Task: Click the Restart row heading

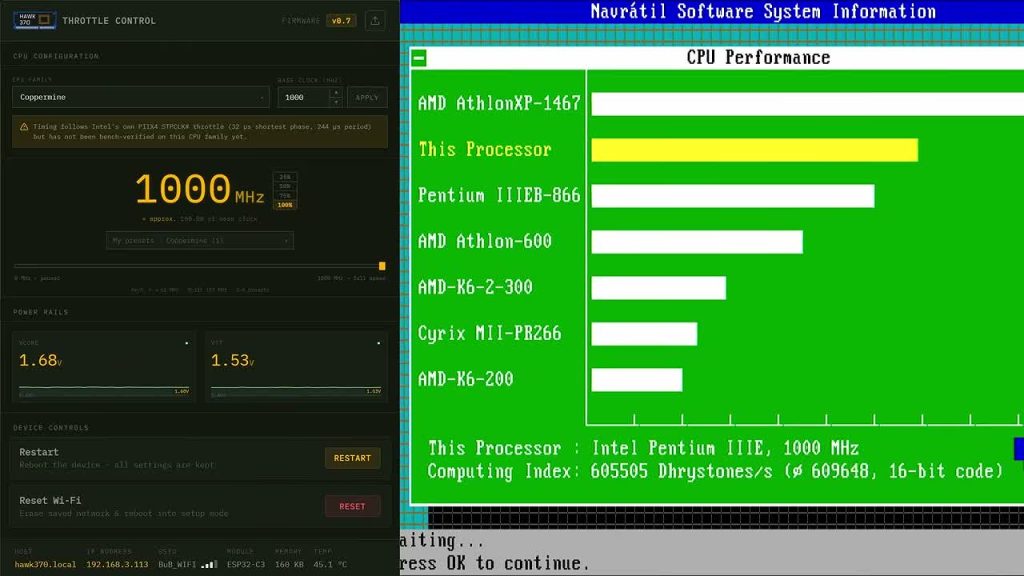Action: pos(39,452)
